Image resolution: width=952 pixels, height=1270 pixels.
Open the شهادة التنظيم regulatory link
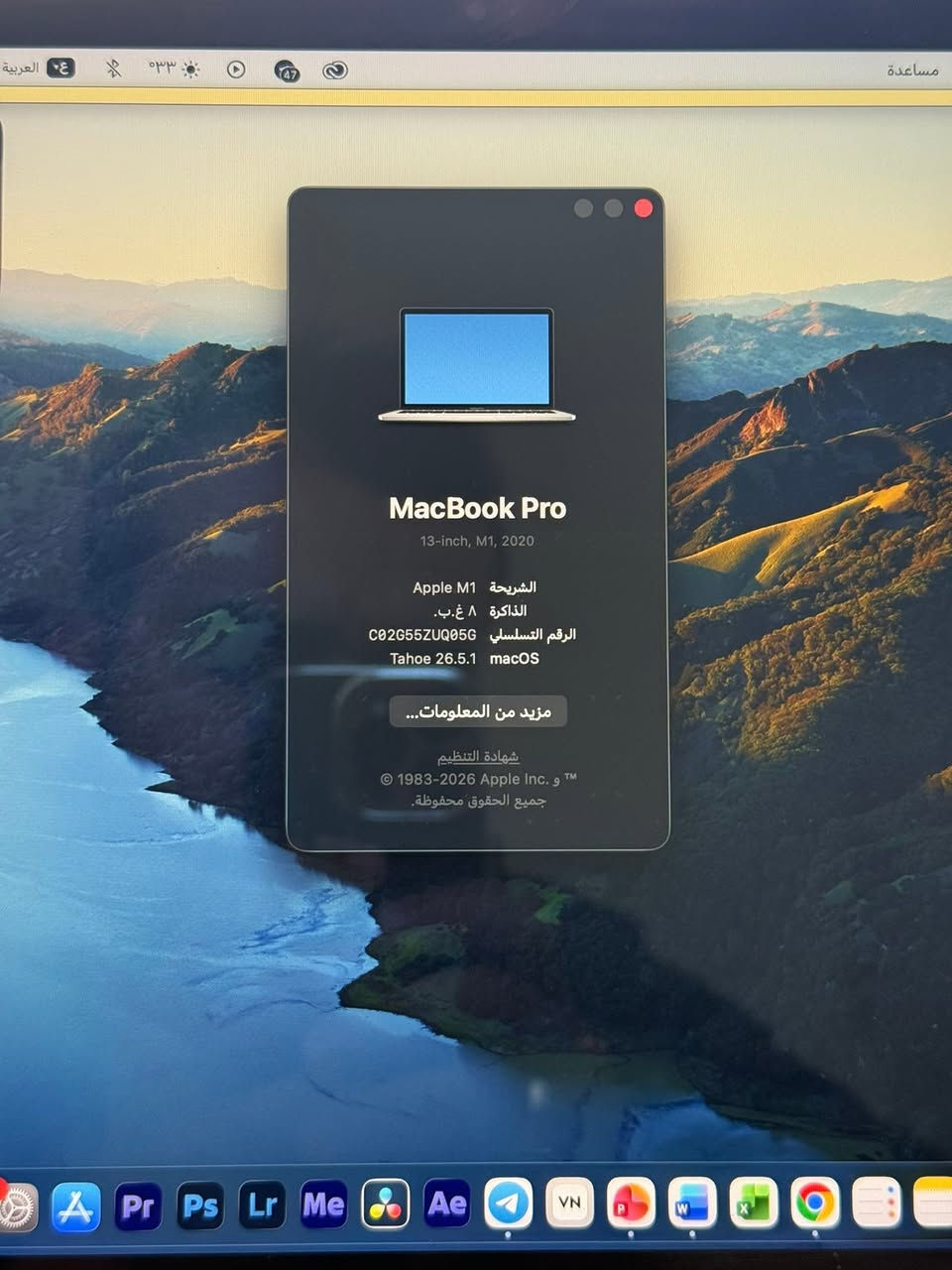[x=478, y=756]
